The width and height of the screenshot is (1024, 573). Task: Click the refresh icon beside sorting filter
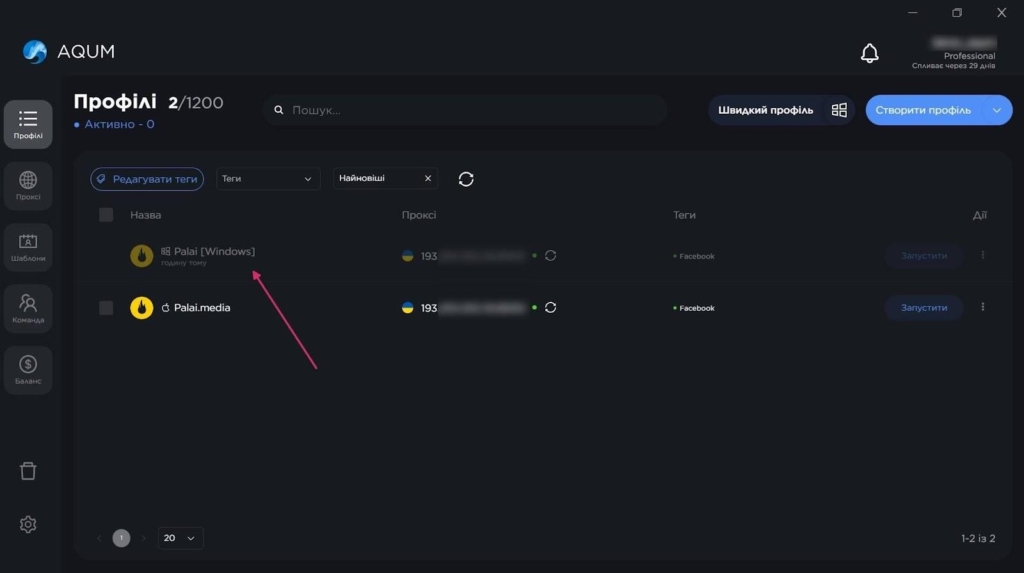click(x=466, y=179)
